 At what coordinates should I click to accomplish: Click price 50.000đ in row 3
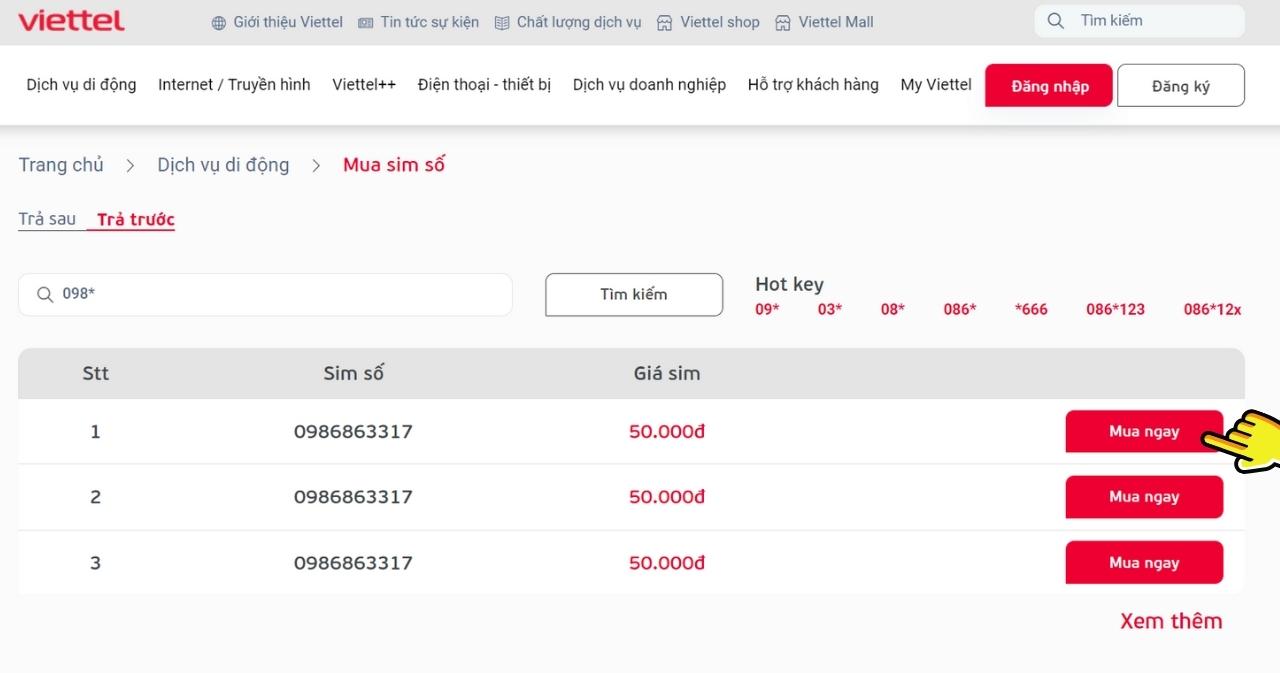point(667,563)
